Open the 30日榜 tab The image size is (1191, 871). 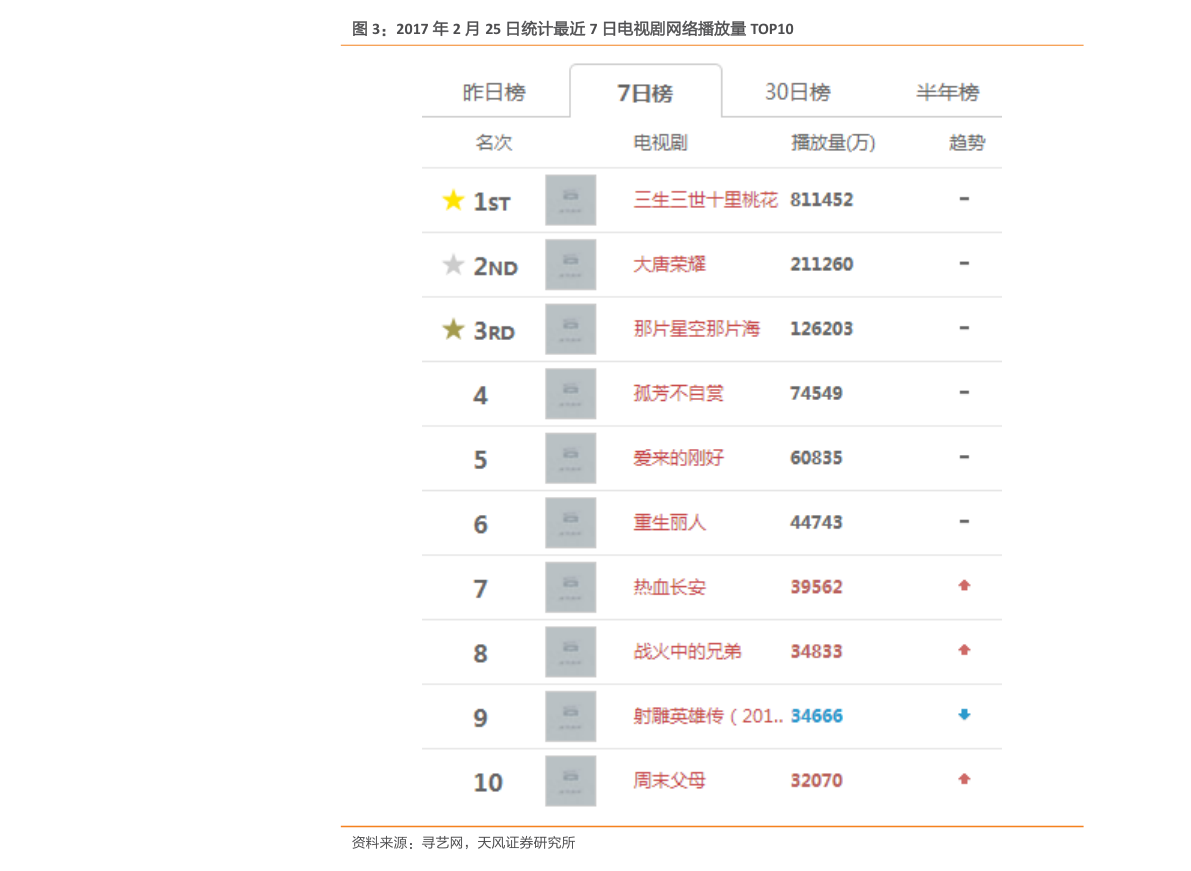[798, 93]
